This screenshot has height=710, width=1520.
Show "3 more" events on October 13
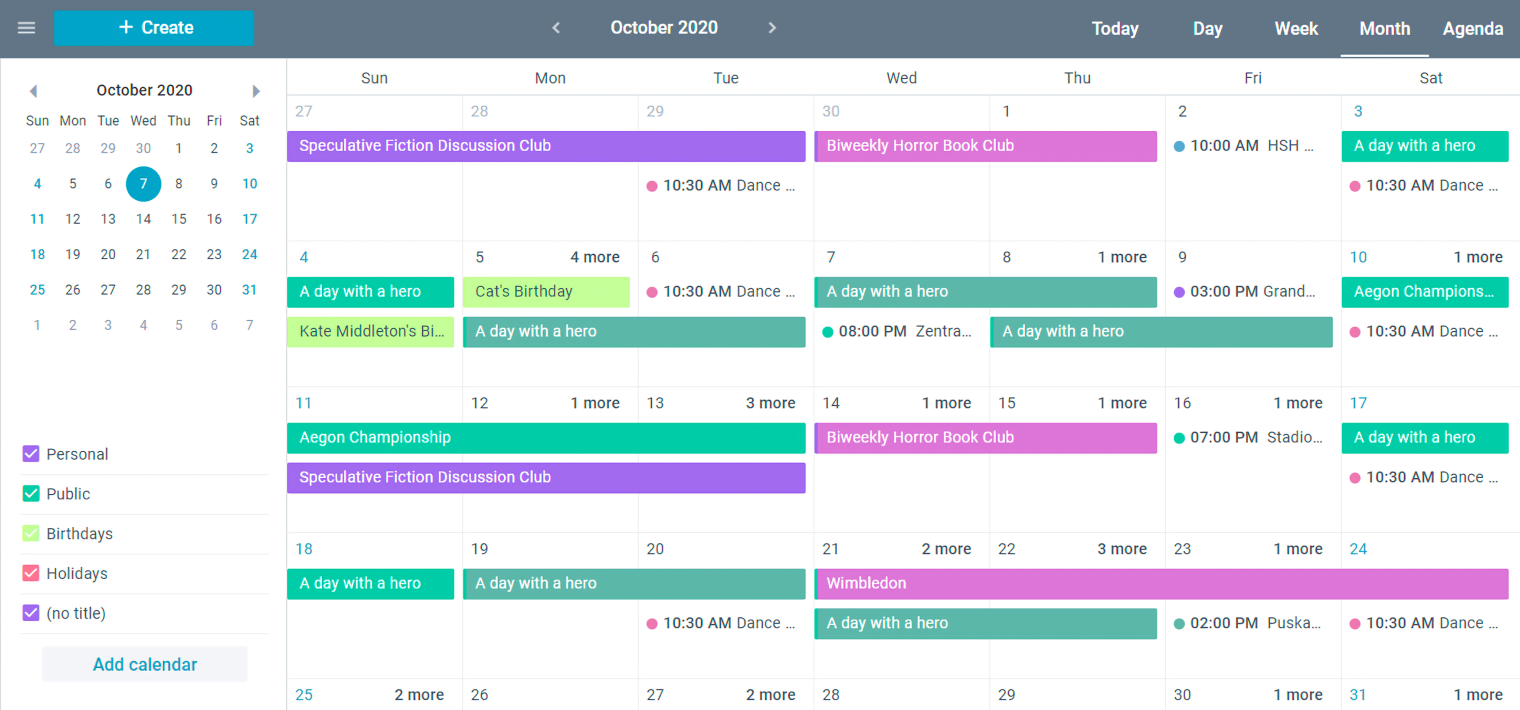[x=770, y=403]
